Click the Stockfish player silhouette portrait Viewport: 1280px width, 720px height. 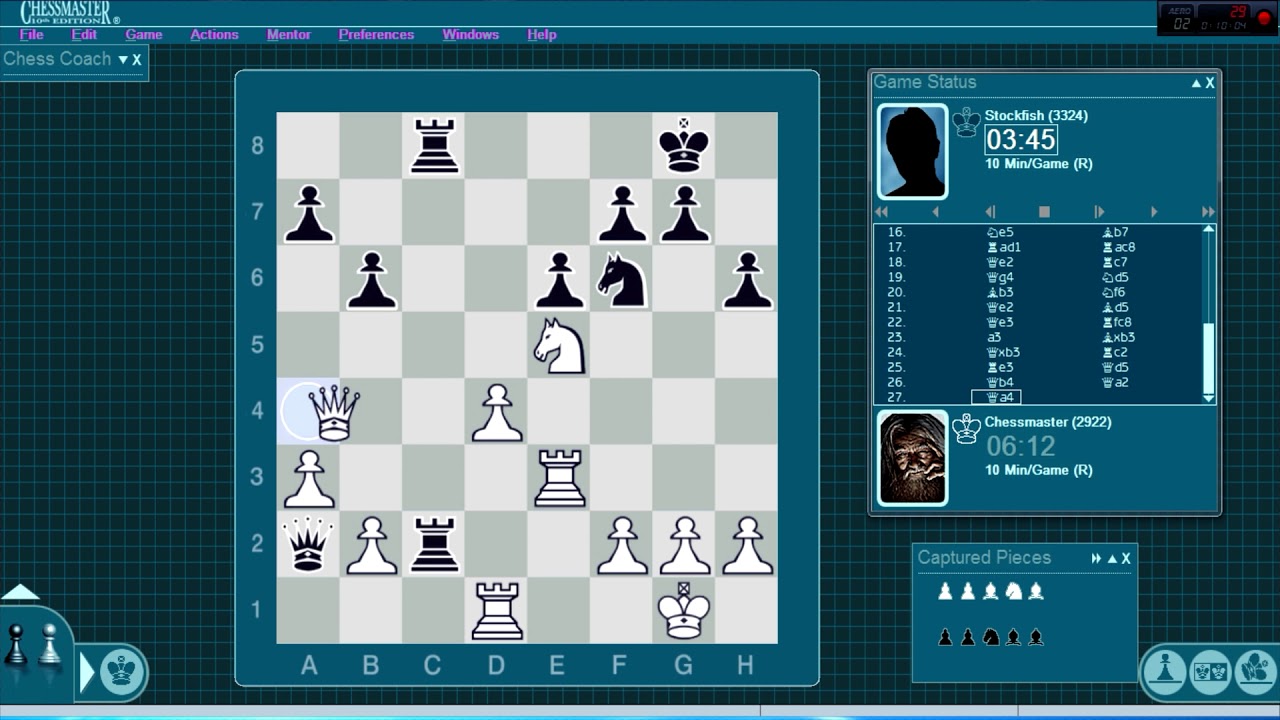pyautogui.click(x=912, y=152)
